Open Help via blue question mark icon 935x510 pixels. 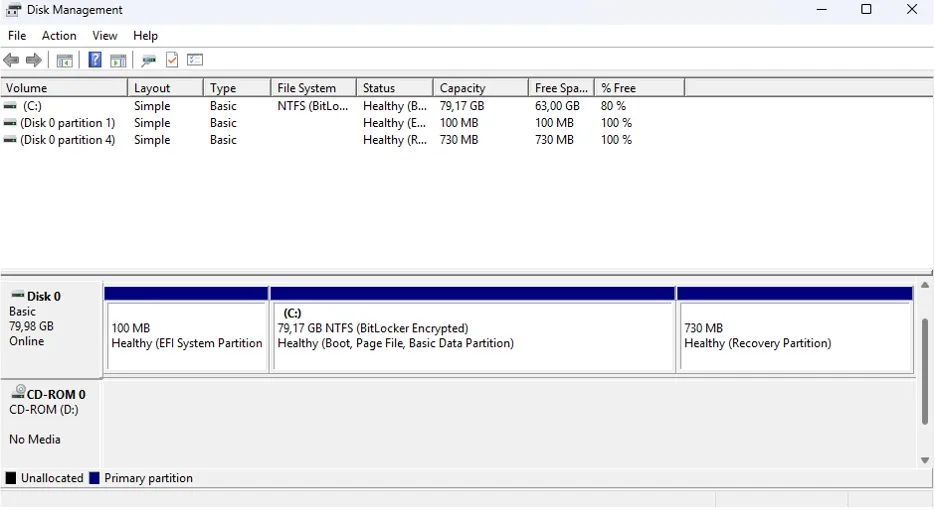(95, 60)
